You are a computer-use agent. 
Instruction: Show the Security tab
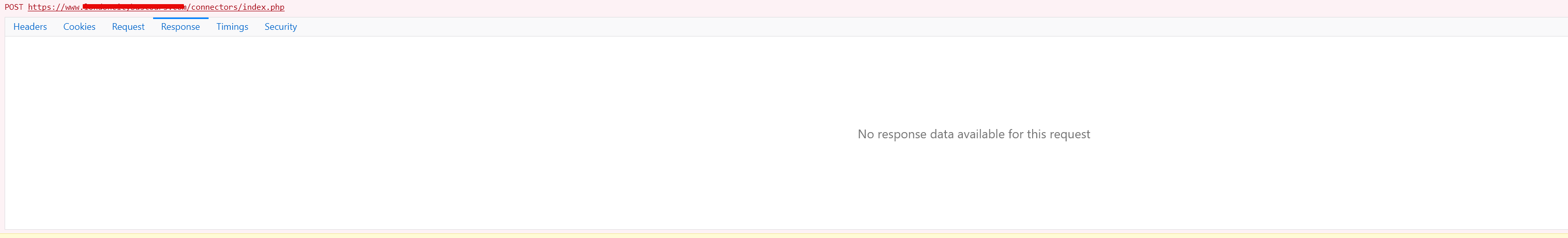click(281, 27)
